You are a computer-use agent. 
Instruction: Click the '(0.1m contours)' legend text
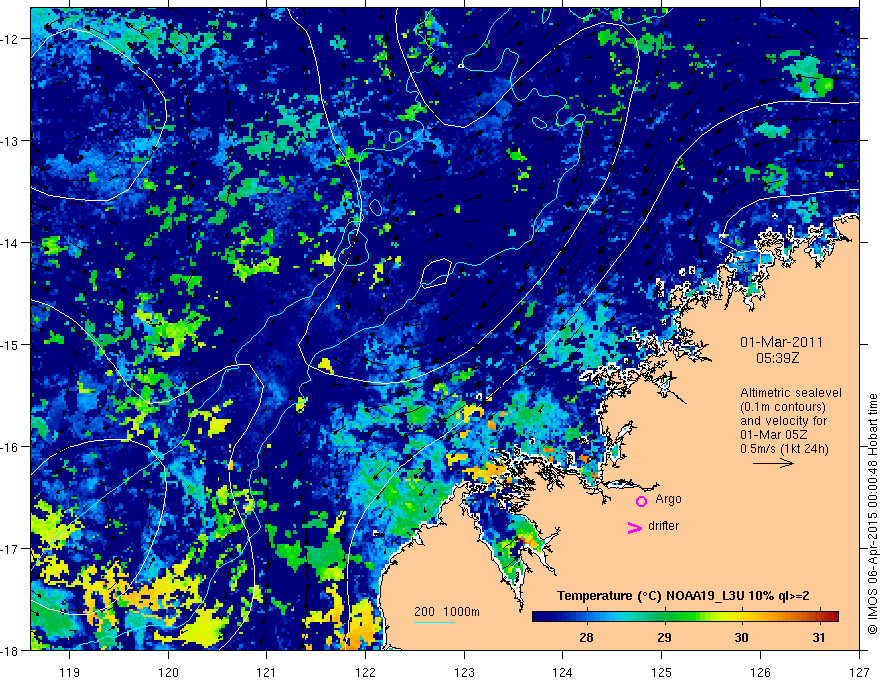click(783, 407)
